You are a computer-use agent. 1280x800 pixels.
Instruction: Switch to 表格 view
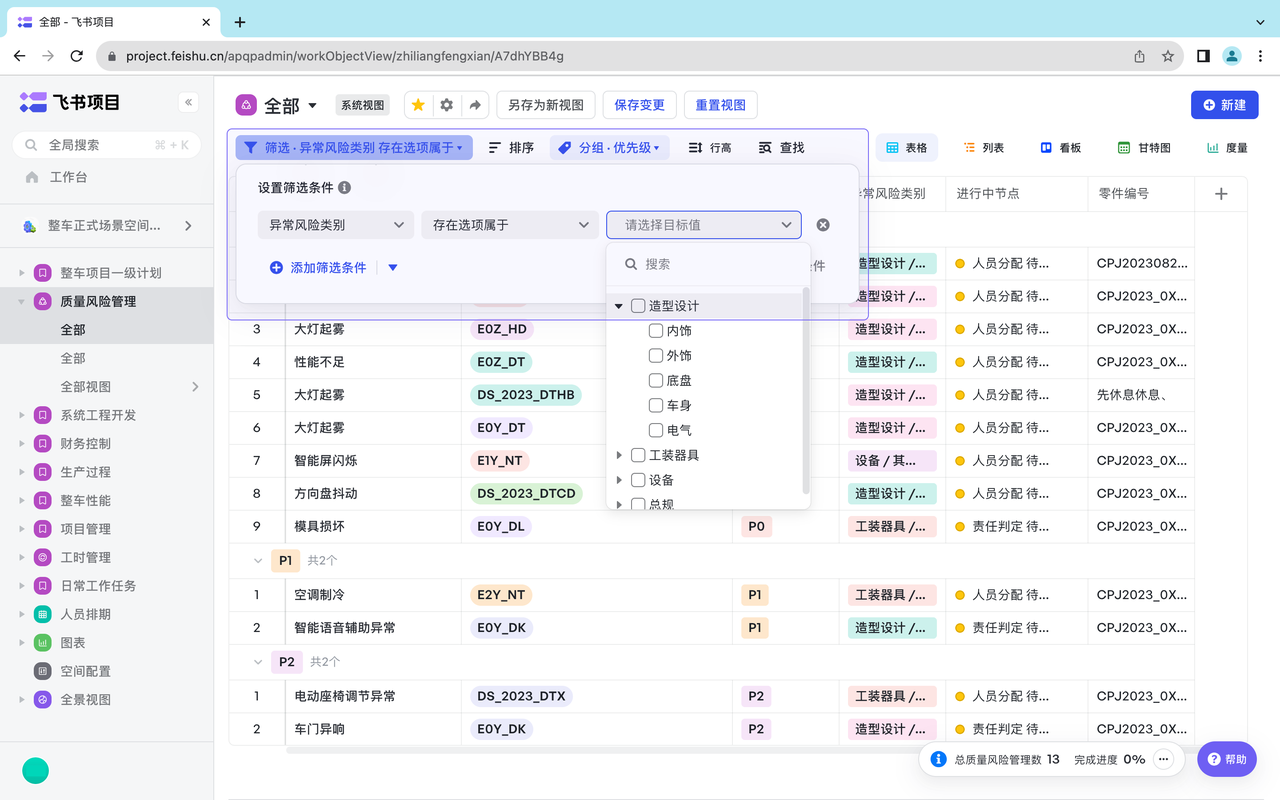(907, 148)
